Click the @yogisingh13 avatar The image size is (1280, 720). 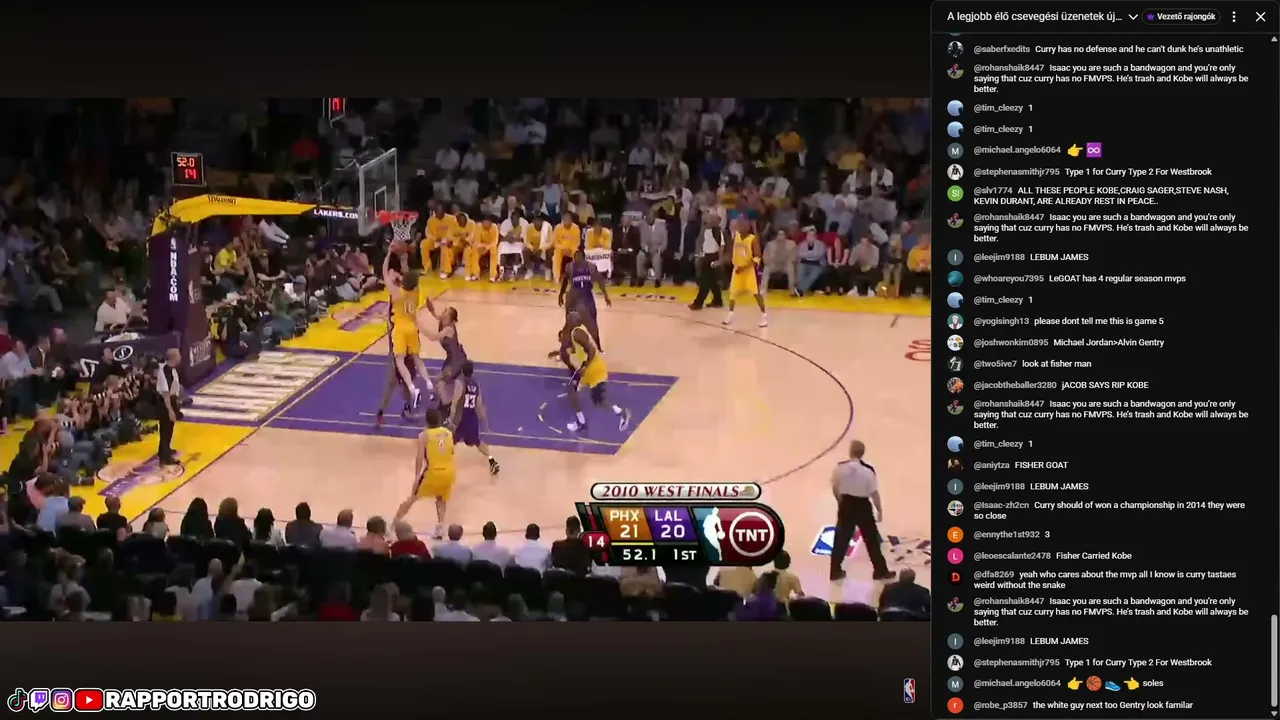[x=955, y=322]
